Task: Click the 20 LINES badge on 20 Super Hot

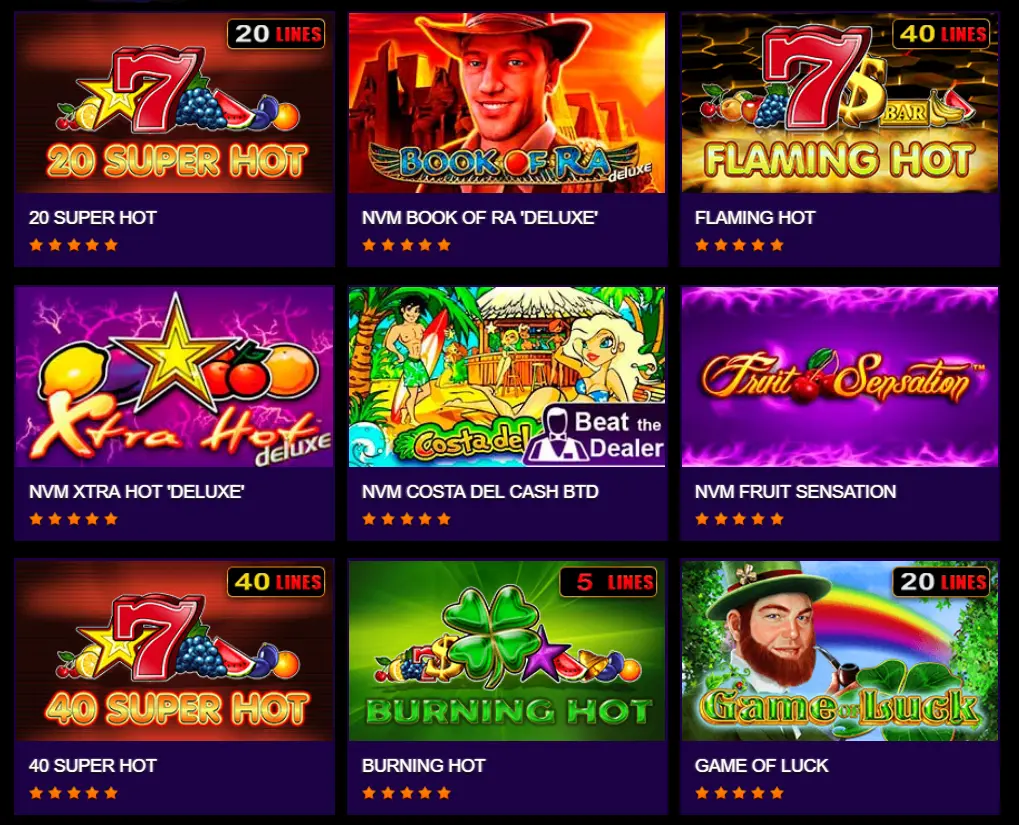Action: pos(276,34)
